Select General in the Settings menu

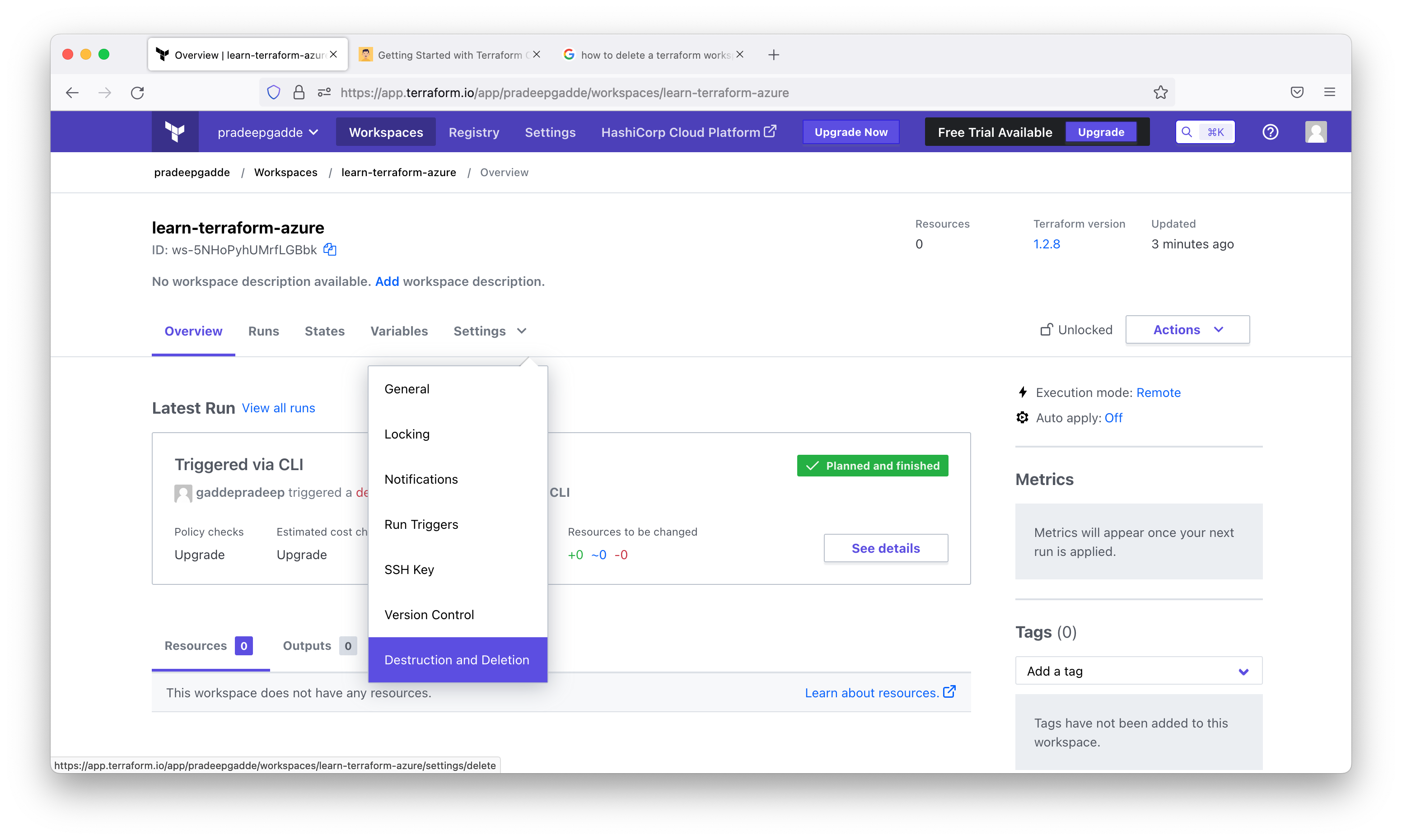tap(458, 389)
